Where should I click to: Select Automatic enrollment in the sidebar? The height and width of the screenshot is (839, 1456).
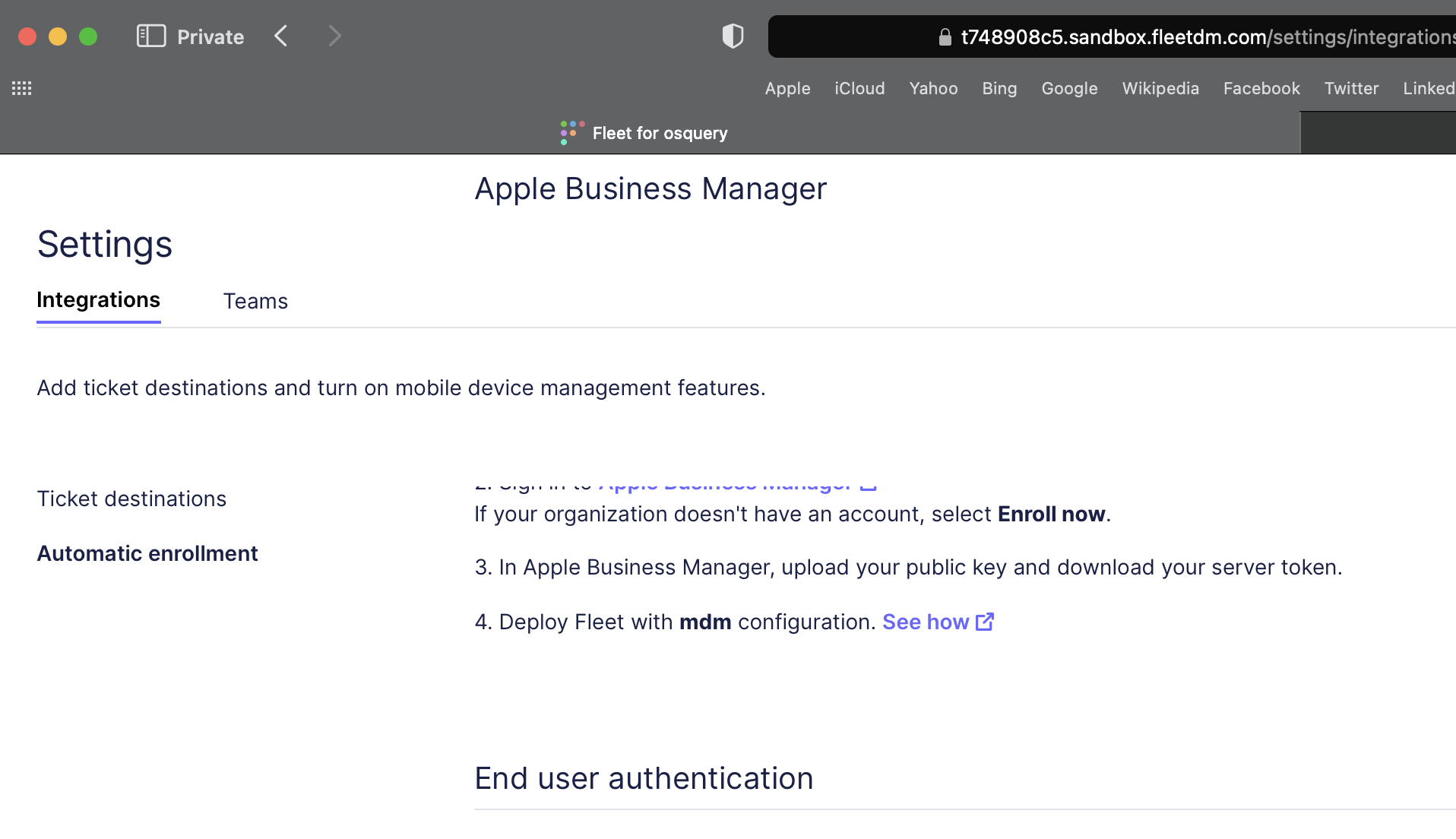[x=147, y=553]
